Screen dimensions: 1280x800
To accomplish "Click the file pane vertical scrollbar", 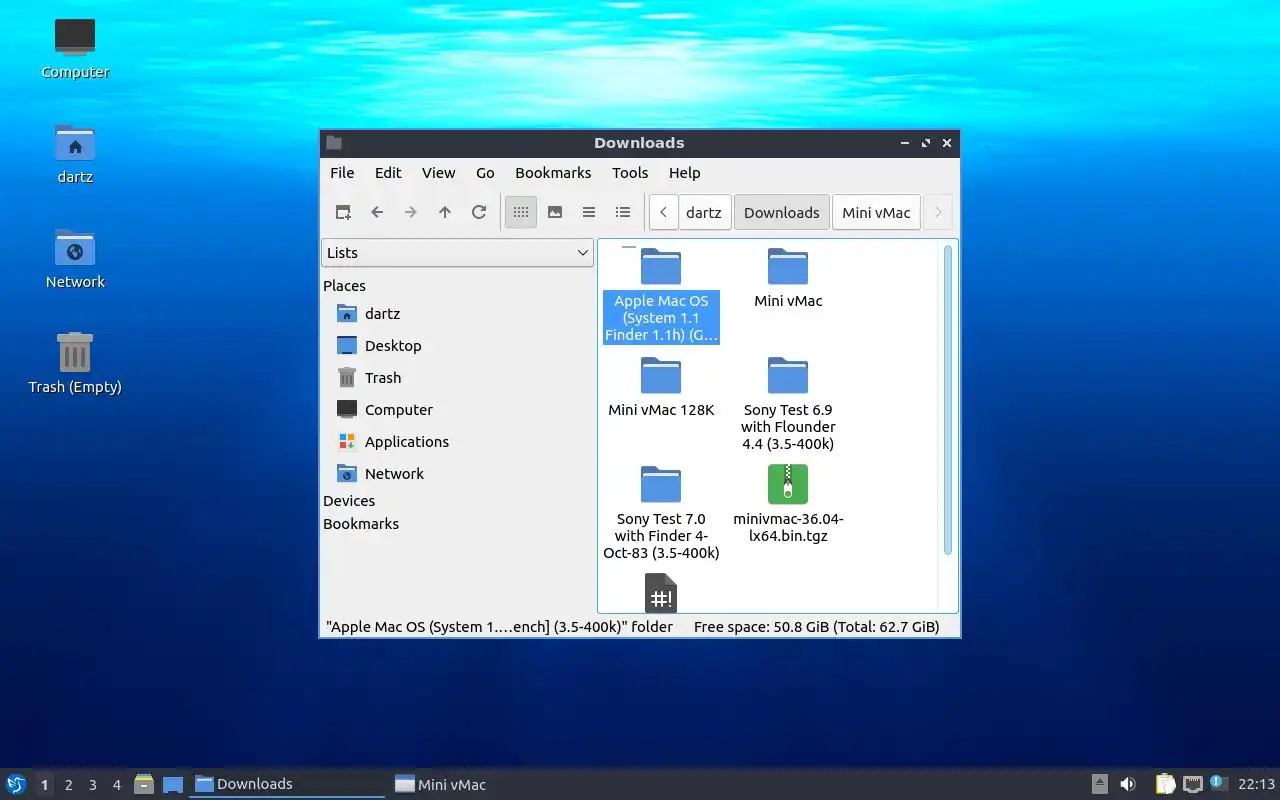I will click(x=948, y=400).
